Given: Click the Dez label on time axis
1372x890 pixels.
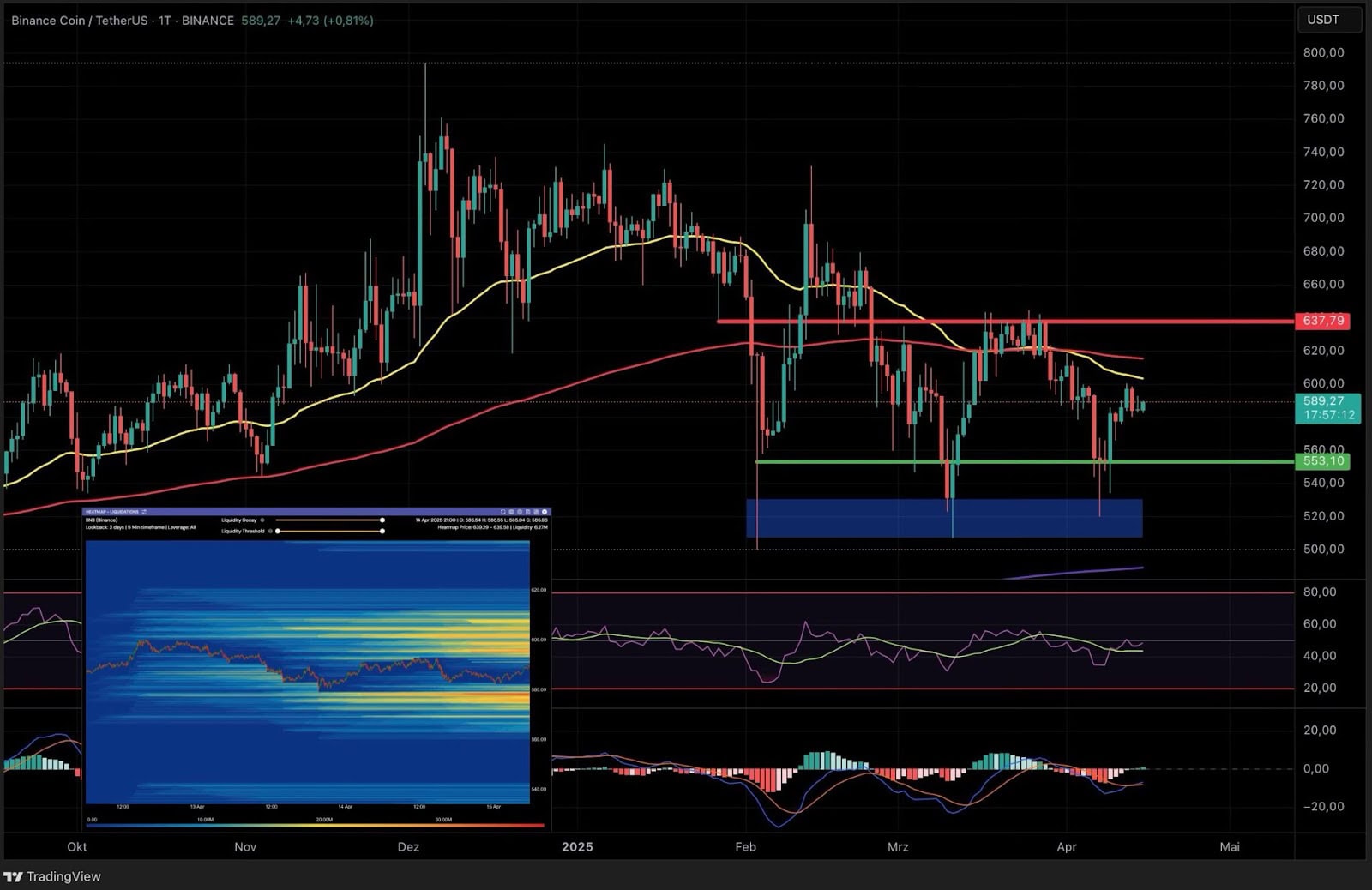Looking at the screenshot, I should 408,846.
